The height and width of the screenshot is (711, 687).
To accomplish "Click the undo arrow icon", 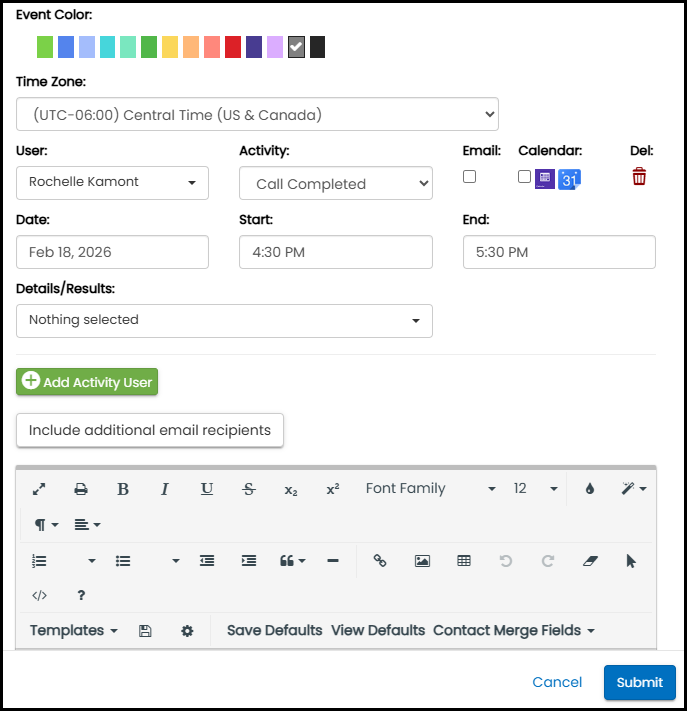I will point(506,561).
